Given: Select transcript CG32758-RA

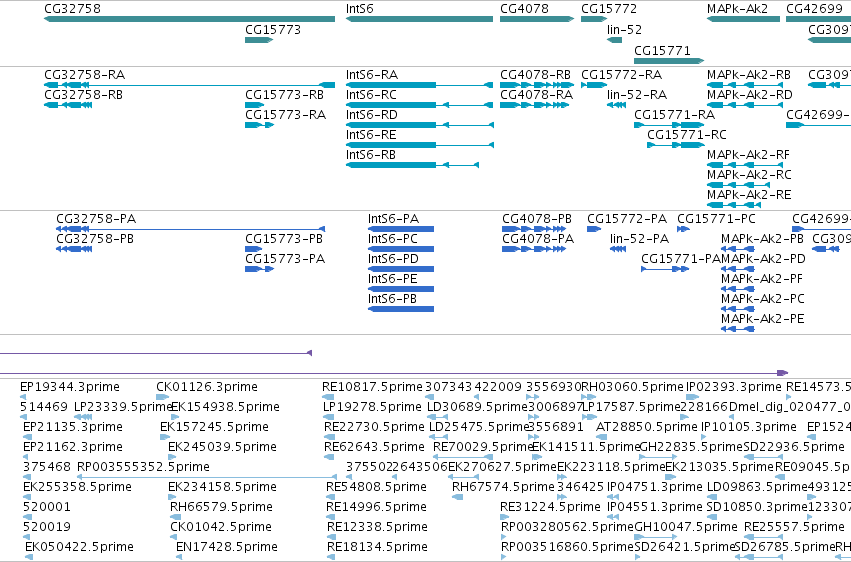Looking at the screenshot, I should coord(189,85).
